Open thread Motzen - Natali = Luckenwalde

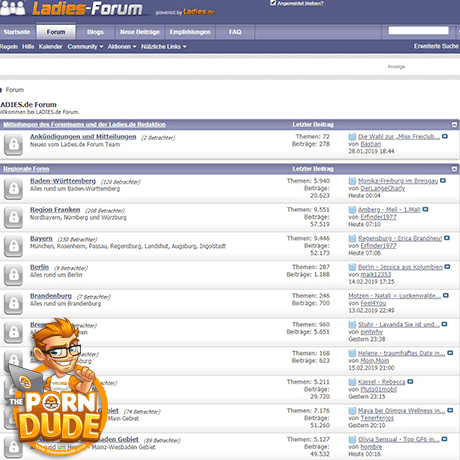[394, 296]
